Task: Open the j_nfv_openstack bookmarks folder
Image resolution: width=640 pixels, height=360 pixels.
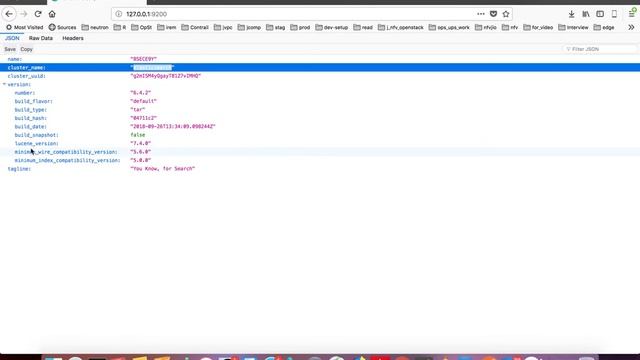Action: pyautogui.click(x=401, y=27)
